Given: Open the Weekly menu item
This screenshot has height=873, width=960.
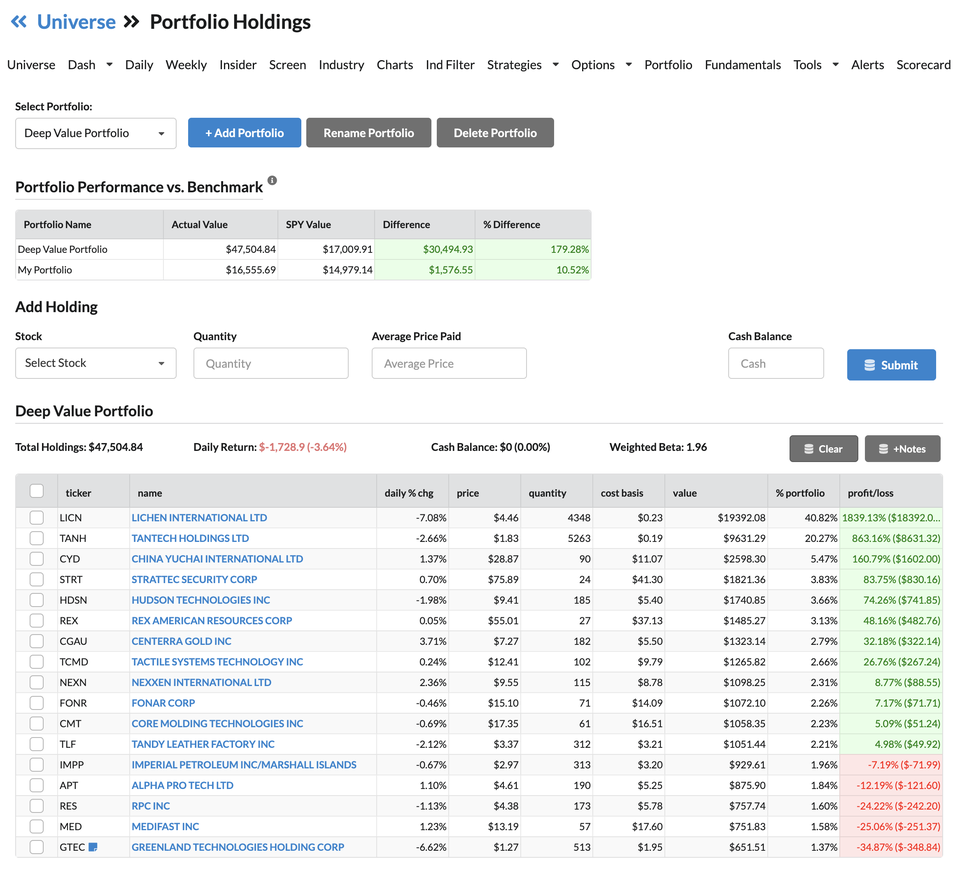Looking at the screenshot, I should (186, 65).
